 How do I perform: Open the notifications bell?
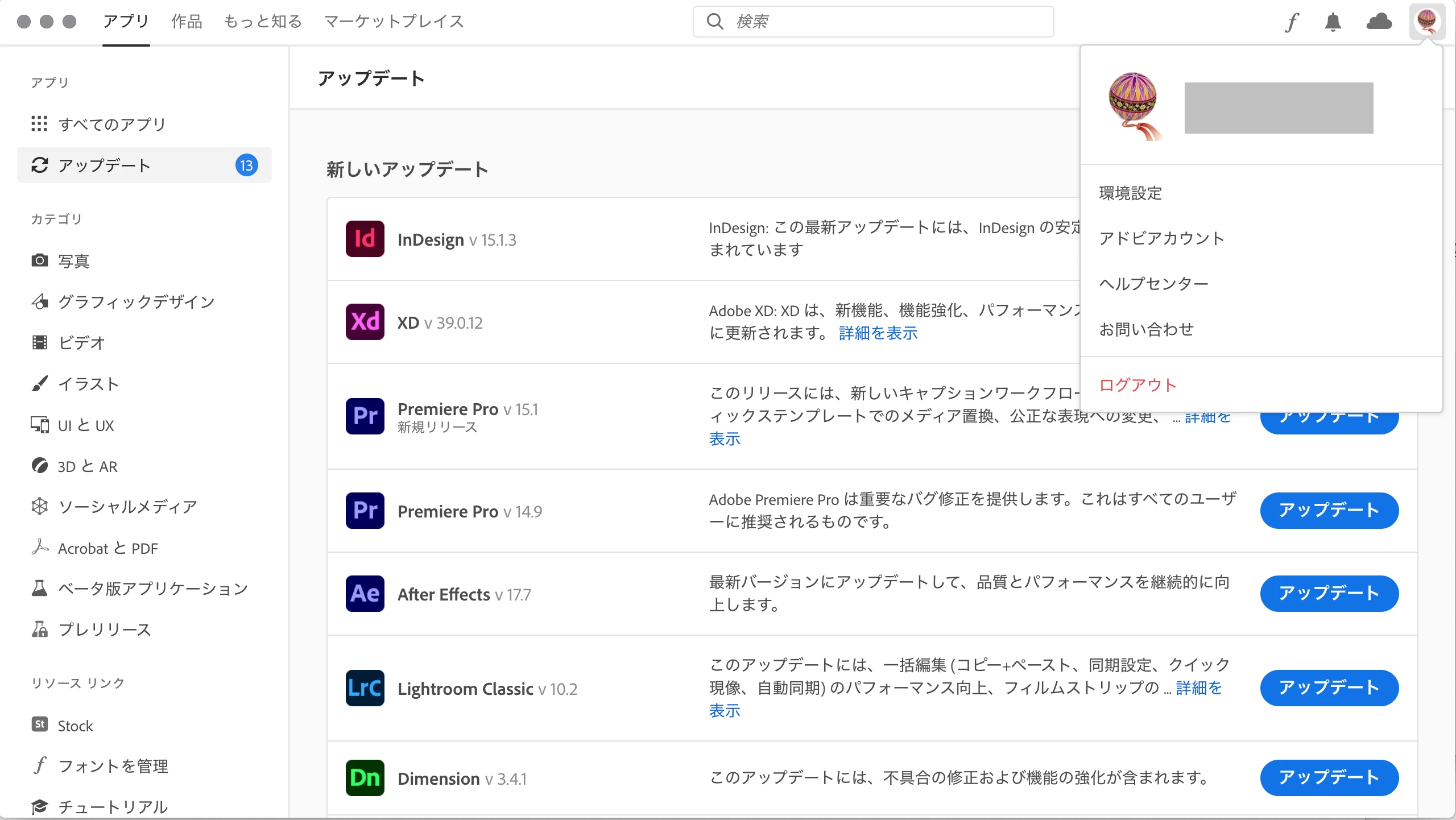1333,22
